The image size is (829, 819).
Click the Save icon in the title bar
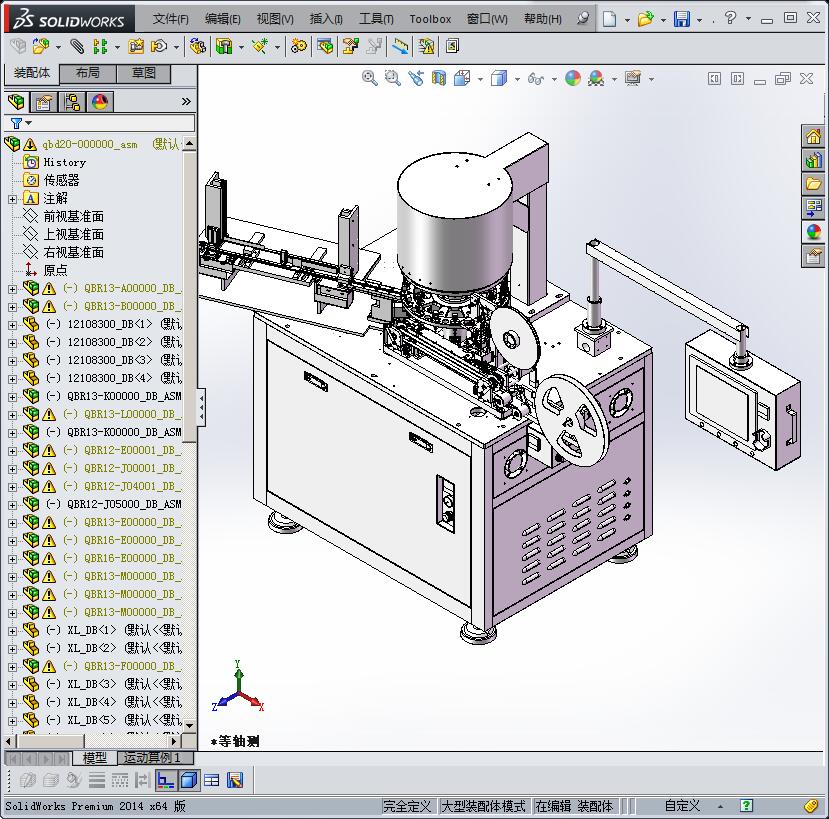(682, 19)
